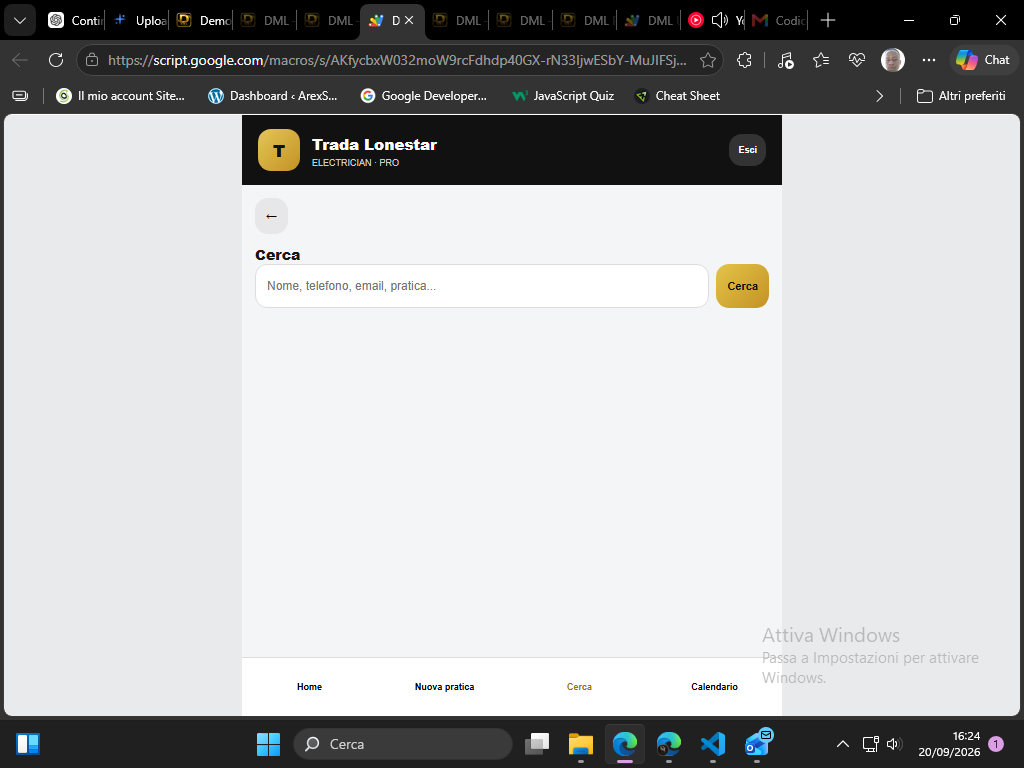Open taskbar volume control
Screen dimensions: 1024x768
point(894,744)
